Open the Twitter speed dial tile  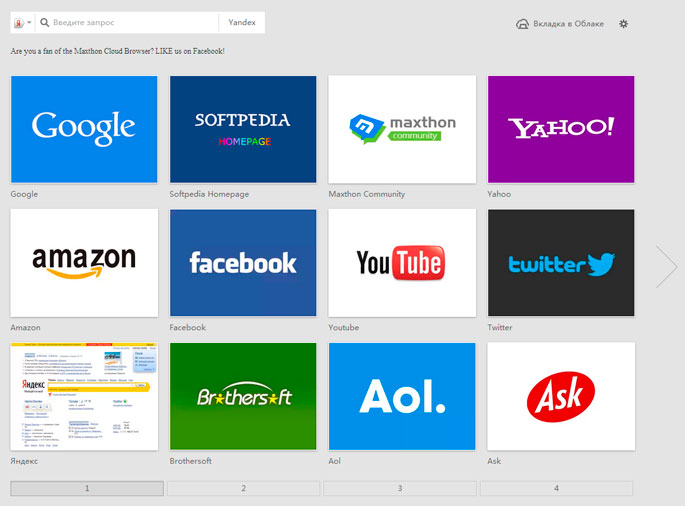pos(561,263)
